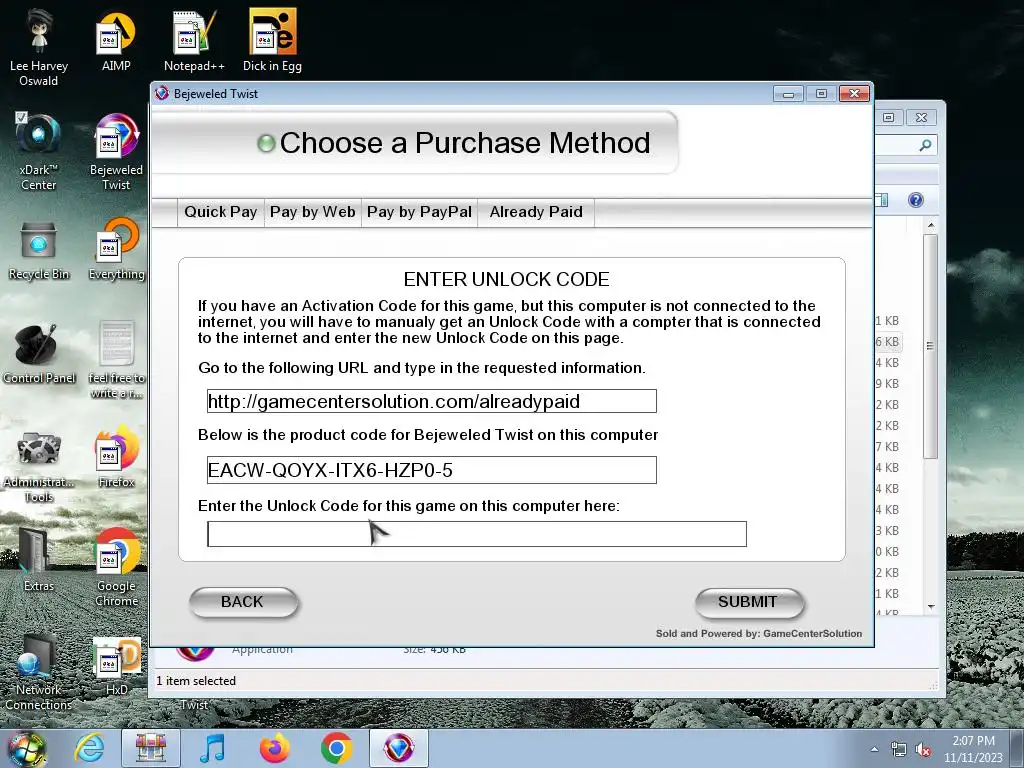Open Administrative Tools desktop icon
This screenshot has height=768, width=1024.
click(39, 466)
